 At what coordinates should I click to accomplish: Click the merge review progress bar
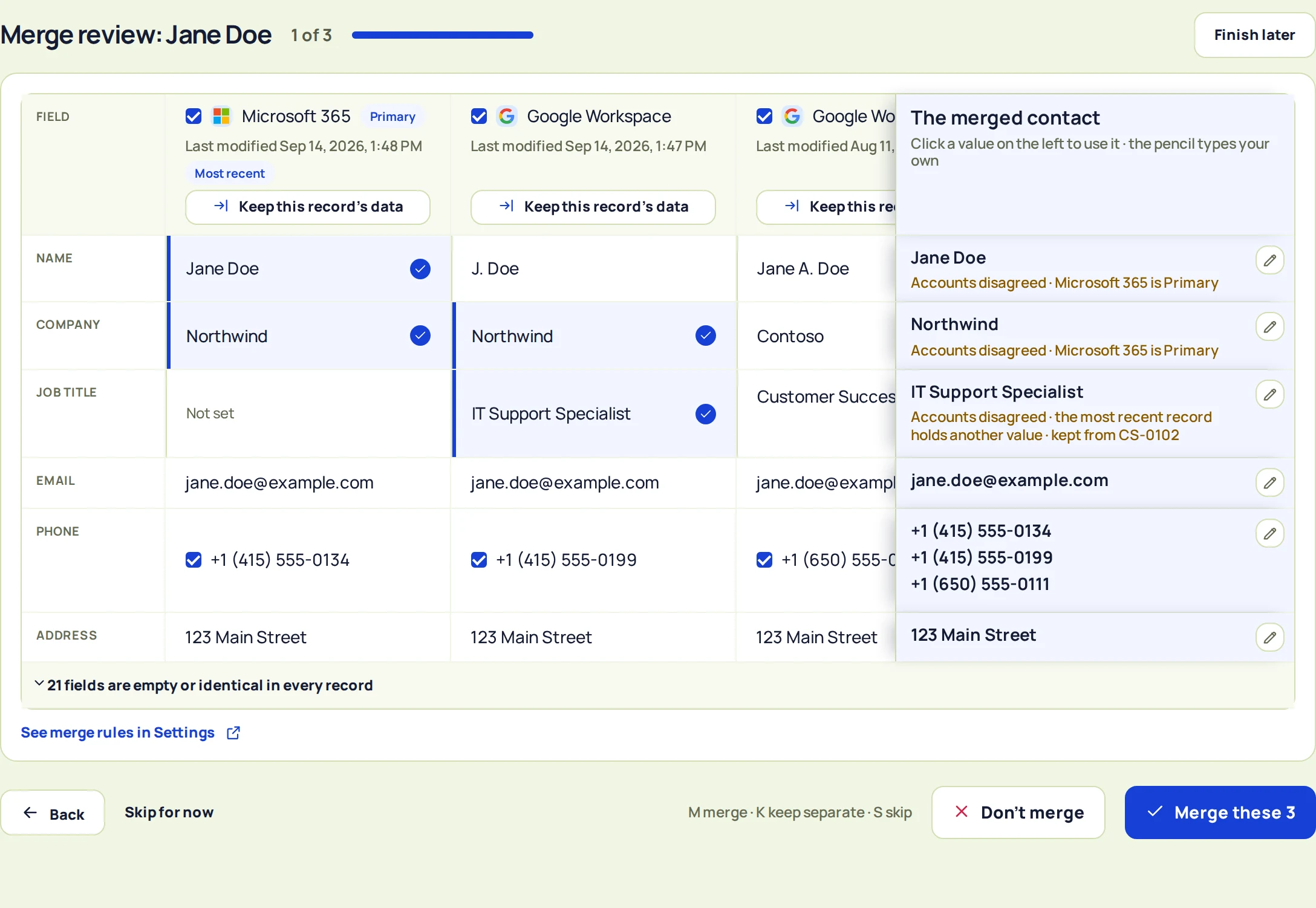[x=443, y=35]
